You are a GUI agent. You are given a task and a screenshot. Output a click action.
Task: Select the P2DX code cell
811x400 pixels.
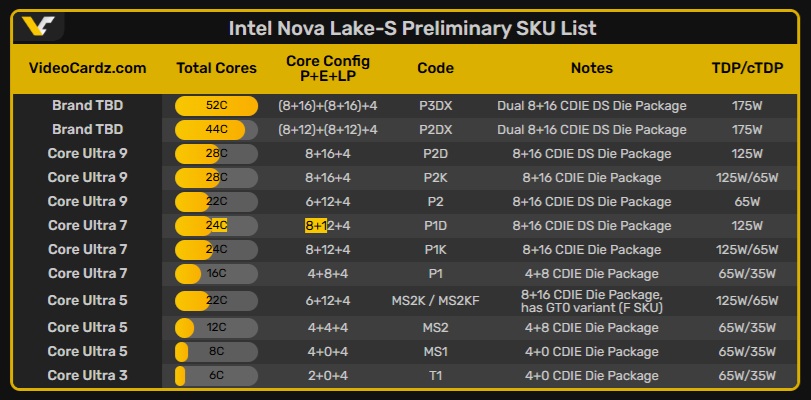[435, 130]
